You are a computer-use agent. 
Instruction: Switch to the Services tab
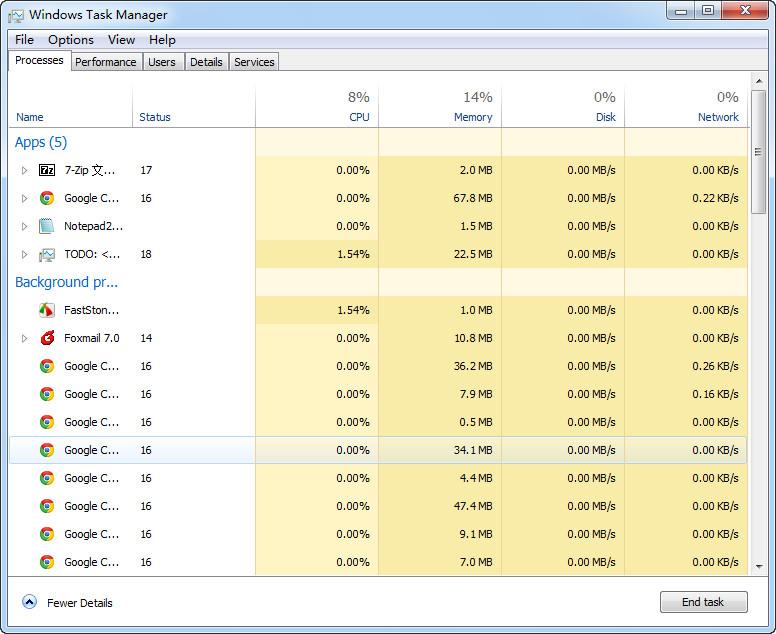(x=254, y=62)
